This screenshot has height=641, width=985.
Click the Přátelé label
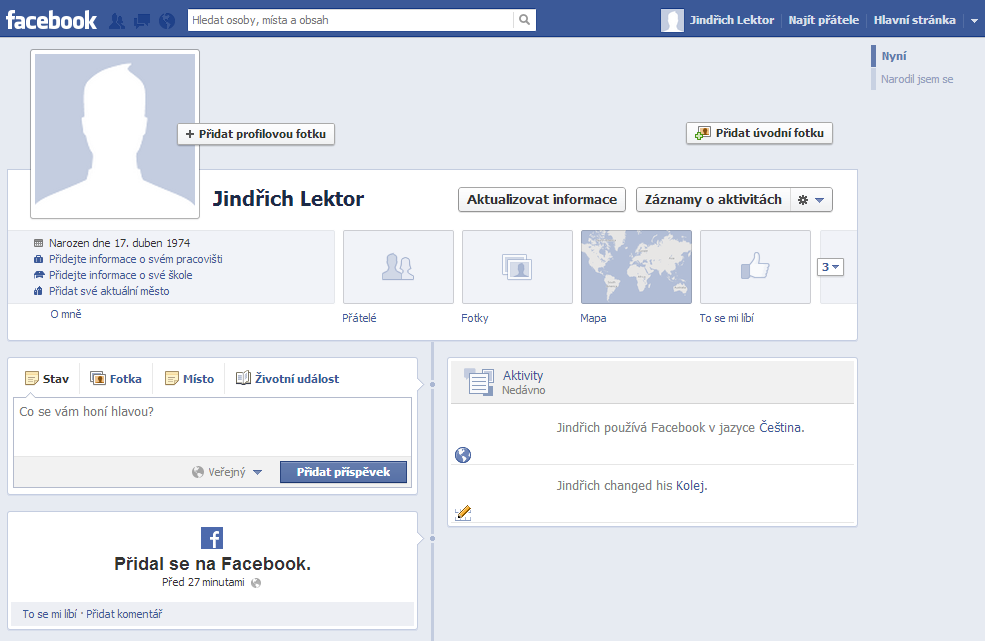point(359,318)
